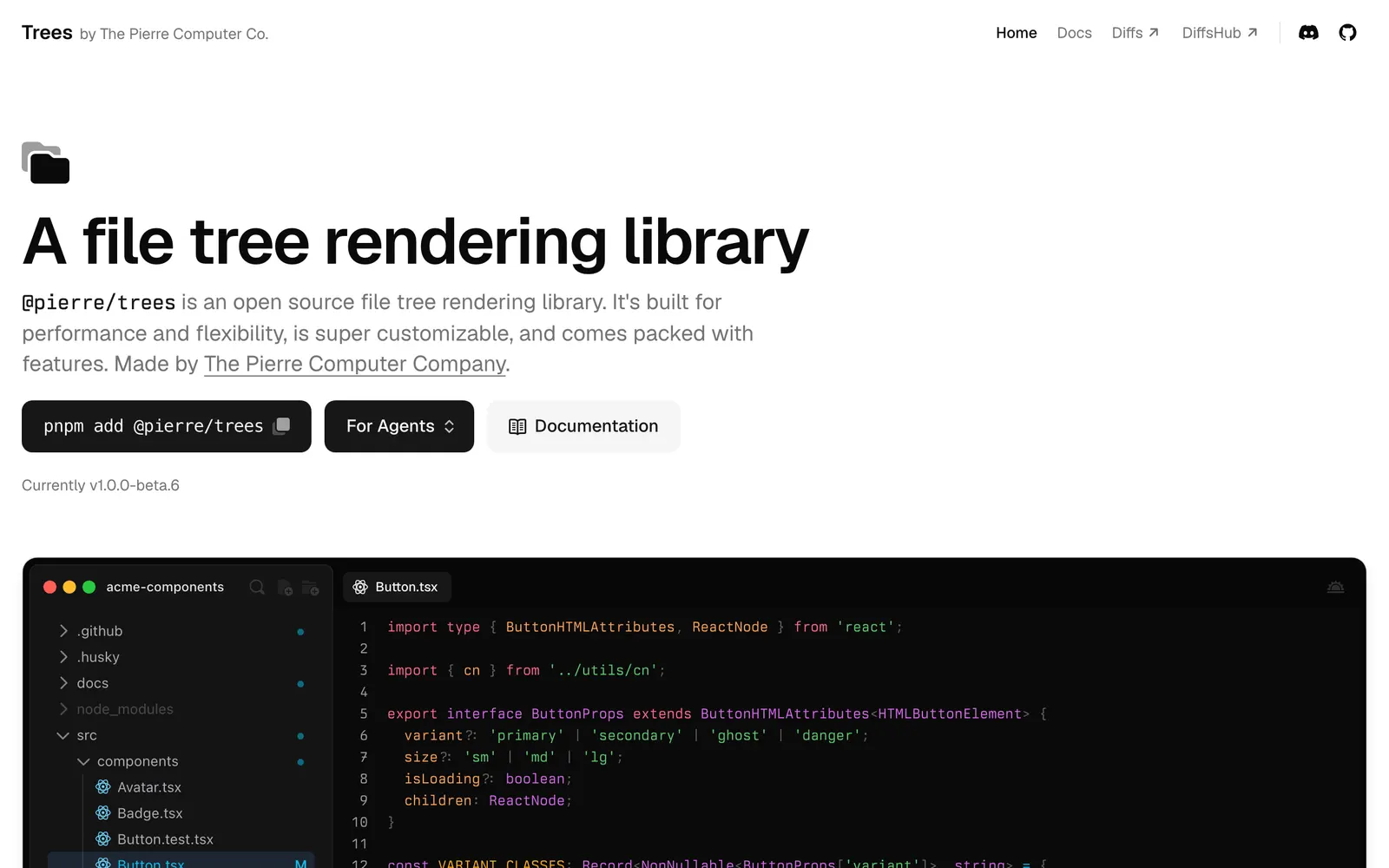Image resolution: width=1389 pixels, height=868 pixels.
Task: Open the Discord link icon
Action: click(1308, 33)
